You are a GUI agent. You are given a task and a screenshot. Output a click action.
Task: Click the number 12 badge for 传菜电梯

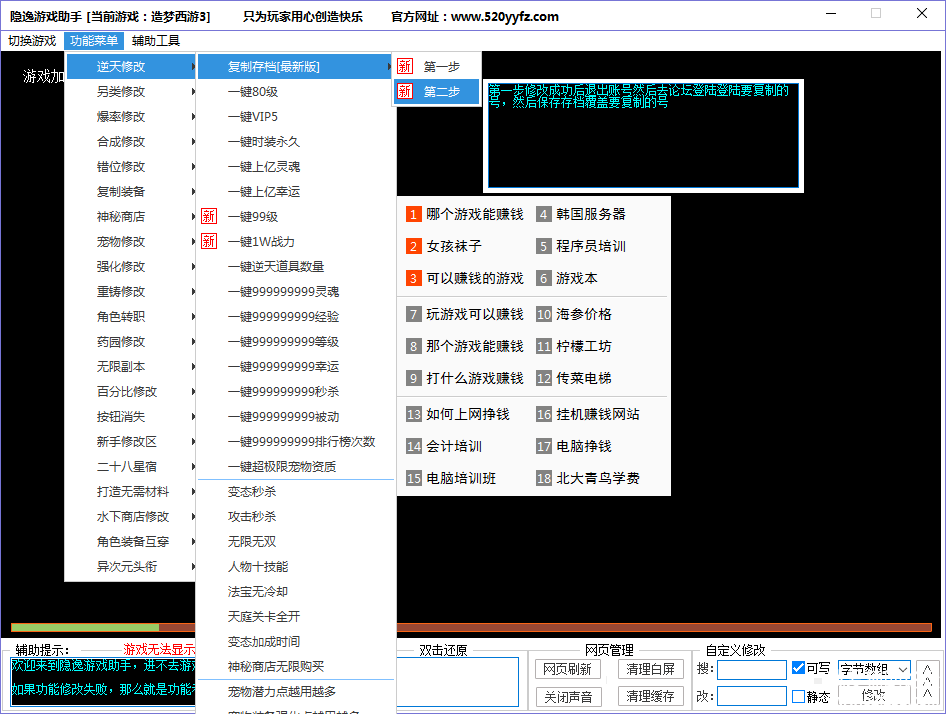[544, 378]
